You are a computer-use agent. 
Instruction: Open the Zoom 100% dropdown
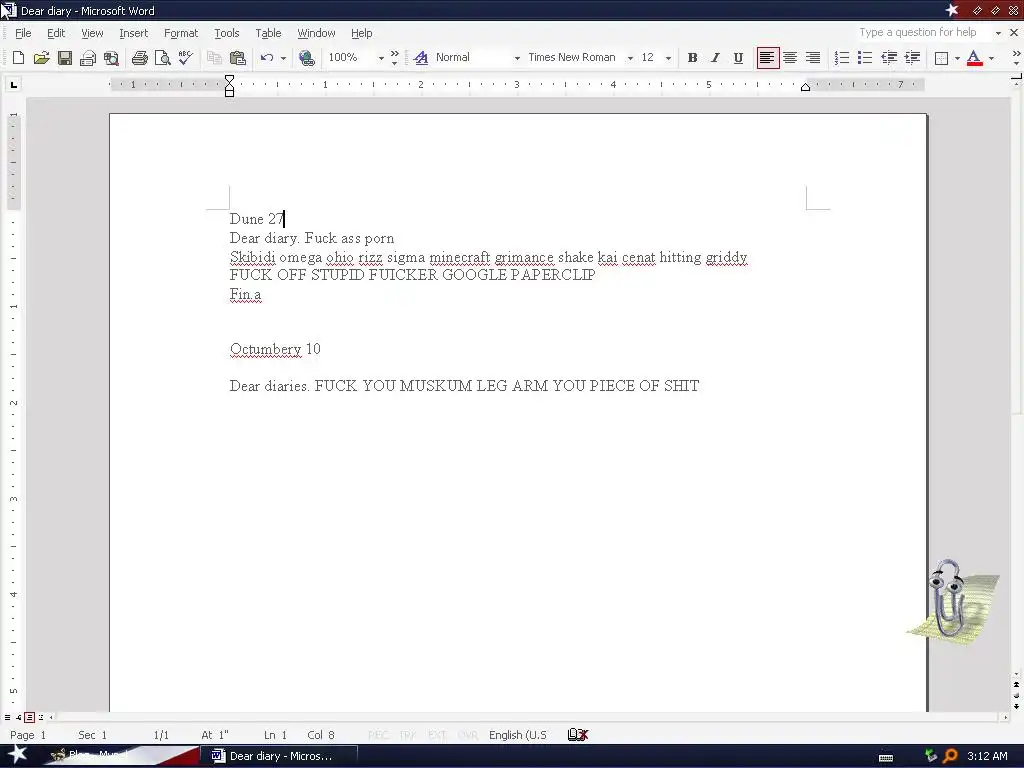tap(381, 58)
